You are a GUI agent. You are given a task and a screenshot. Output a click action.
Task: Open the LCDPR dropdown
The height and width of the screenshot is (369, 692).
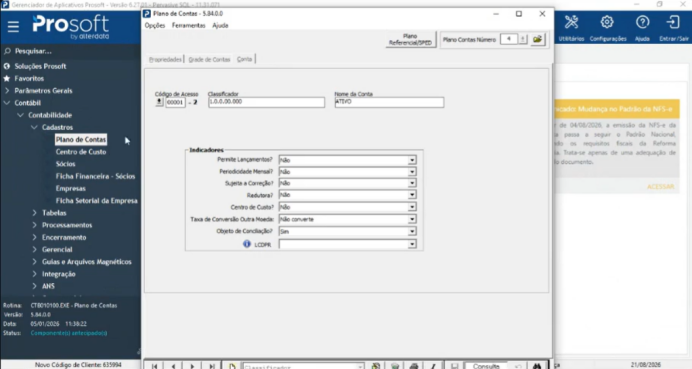[412, 244]
